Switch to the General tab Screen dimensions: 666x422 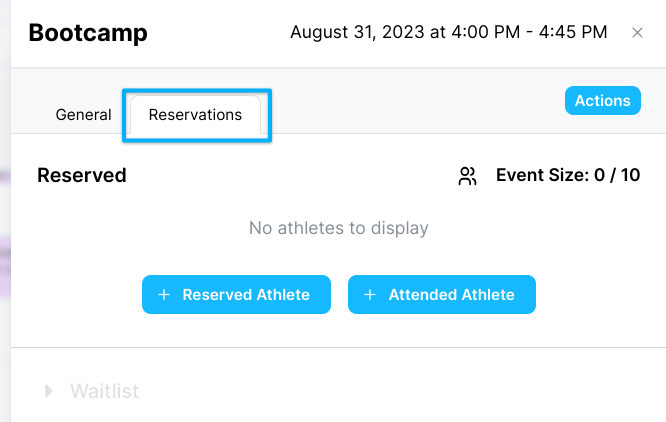click(x=83, y=115)
